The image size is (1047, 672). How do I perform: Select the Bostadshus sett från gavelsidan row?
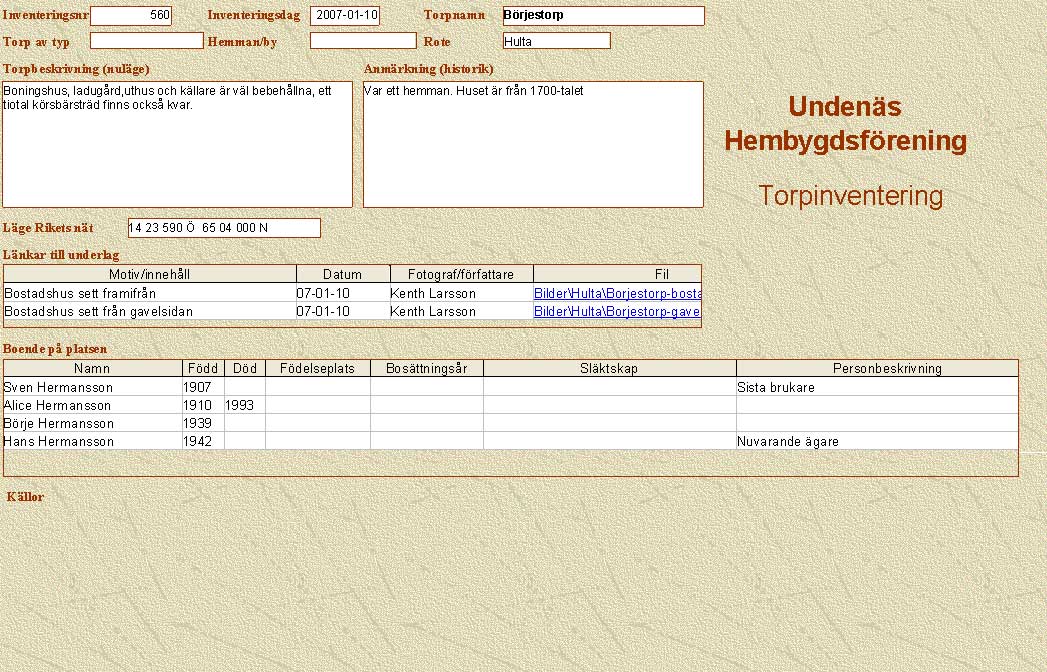tap(150, 311)
